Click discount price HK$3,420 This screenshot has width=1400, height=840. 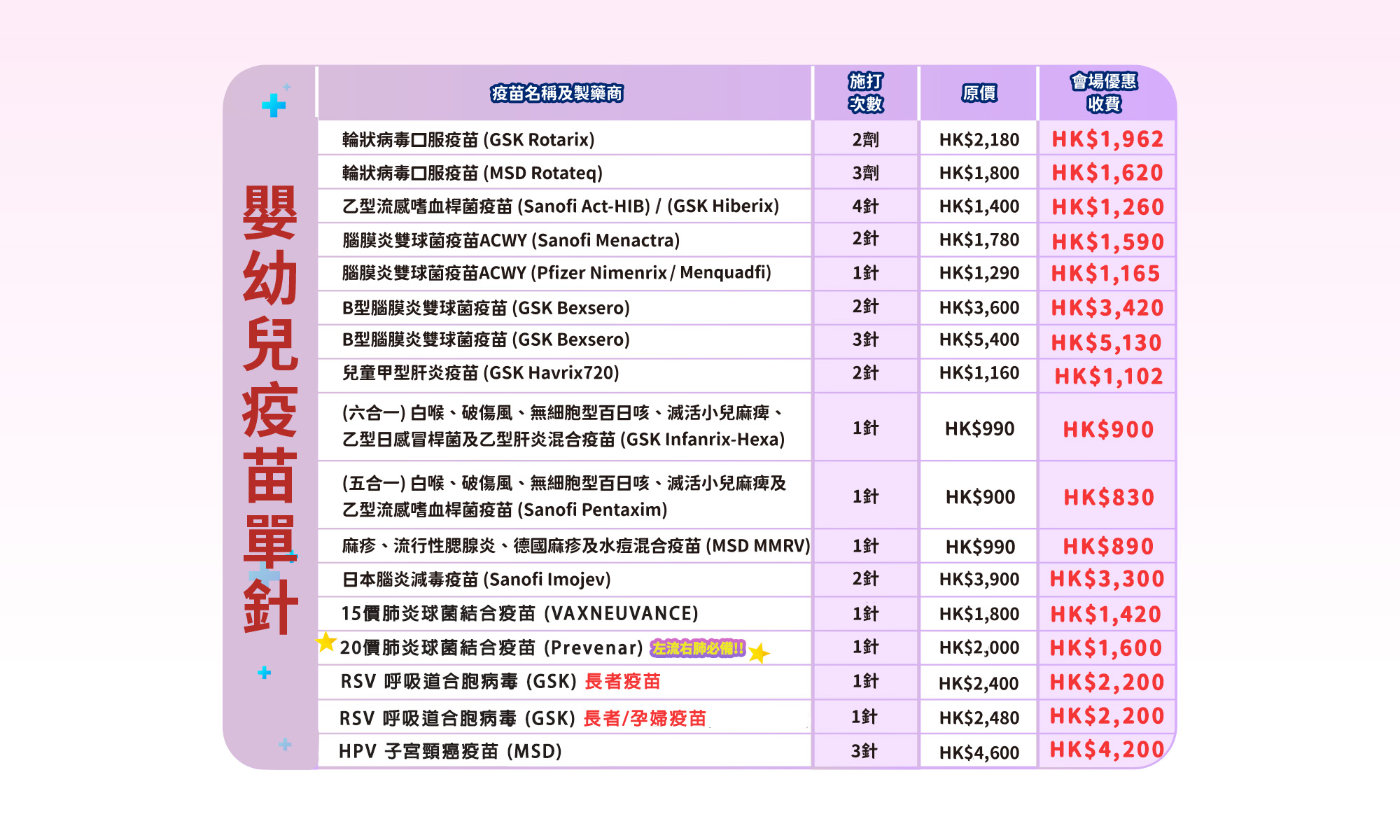click(1107, 308)
